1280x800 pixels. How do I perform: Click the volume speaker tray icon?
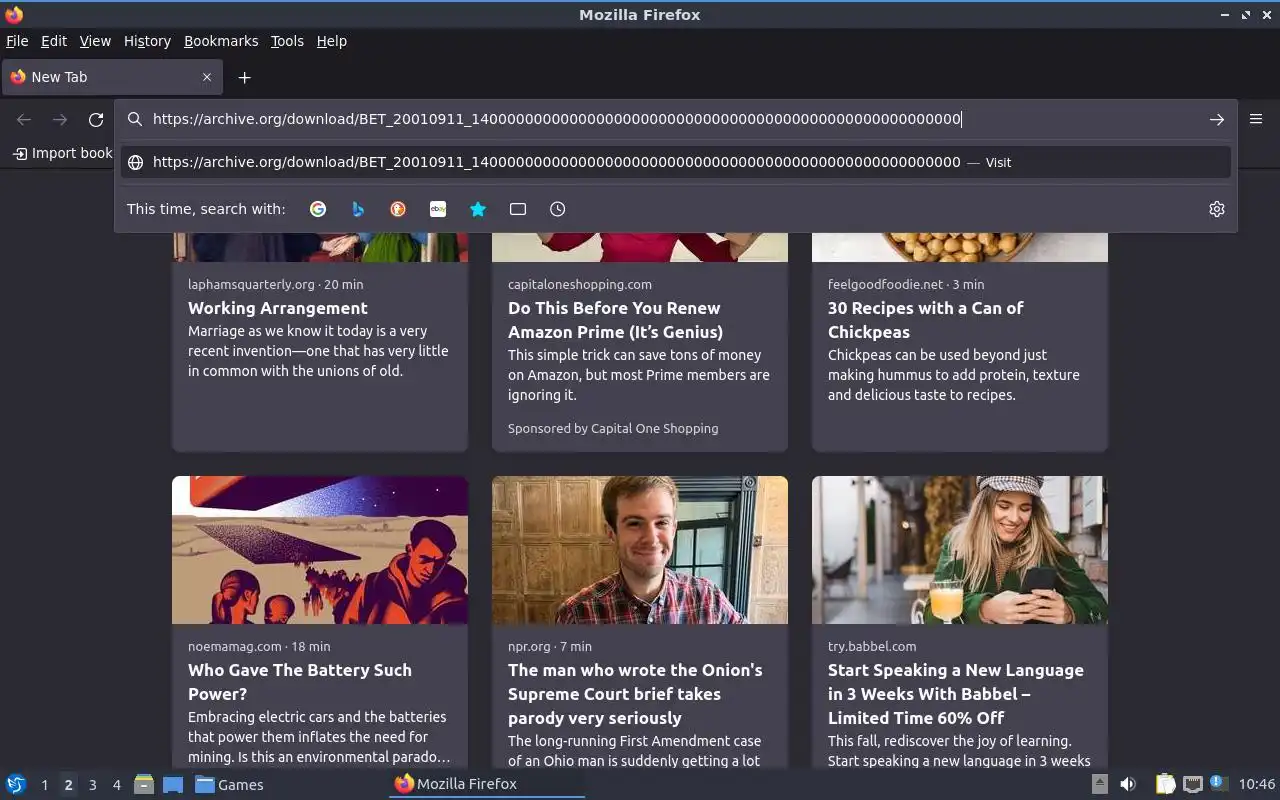coord(1128,784)
